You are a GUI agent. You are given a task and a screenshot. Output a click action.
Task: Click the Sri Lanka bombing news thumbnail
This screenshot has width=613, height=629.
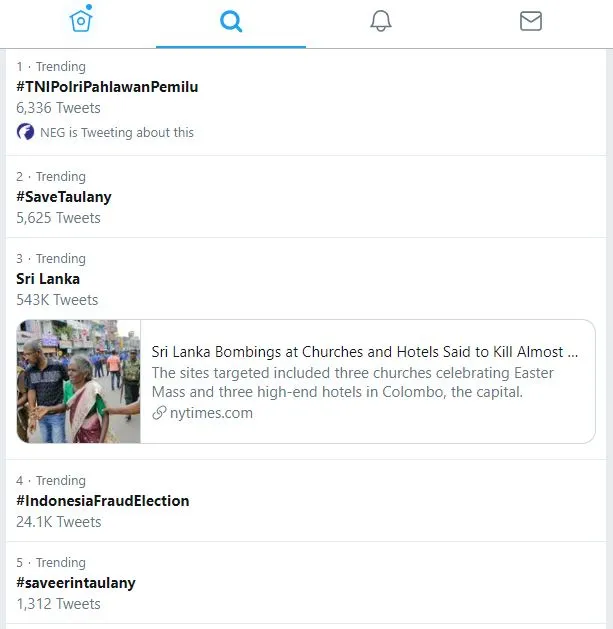coord(79,381)
